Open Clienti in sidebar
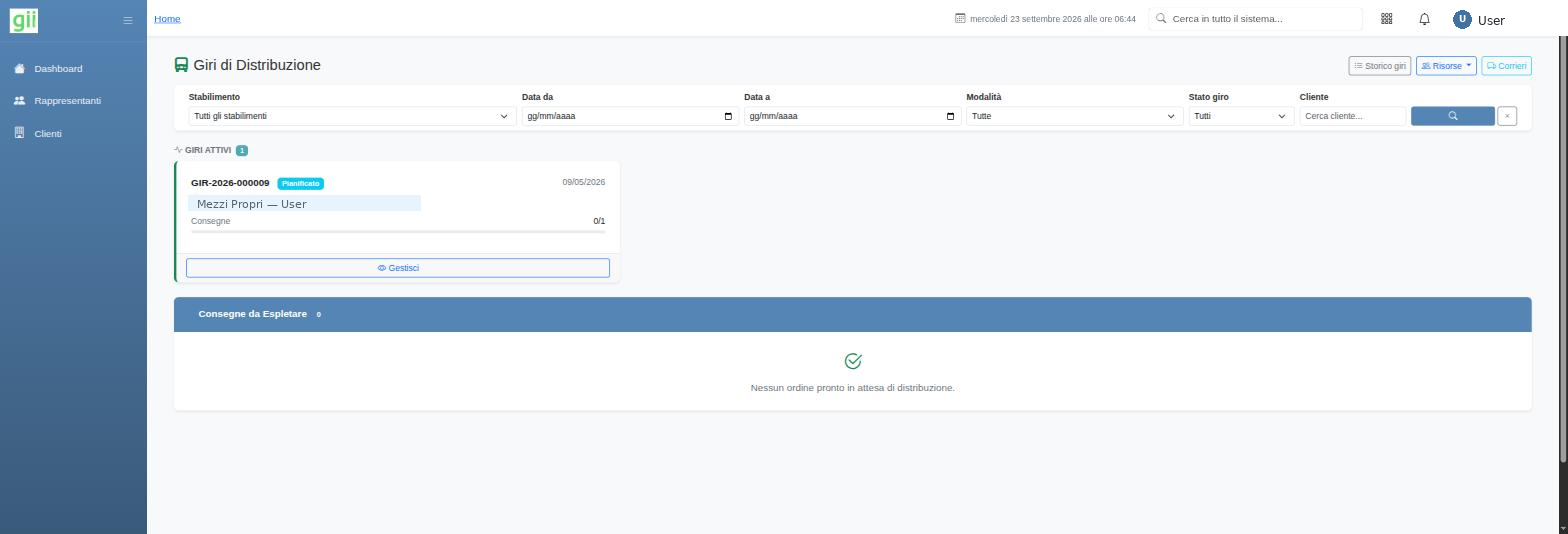The image size is (1568, 534). coord(47,133)
